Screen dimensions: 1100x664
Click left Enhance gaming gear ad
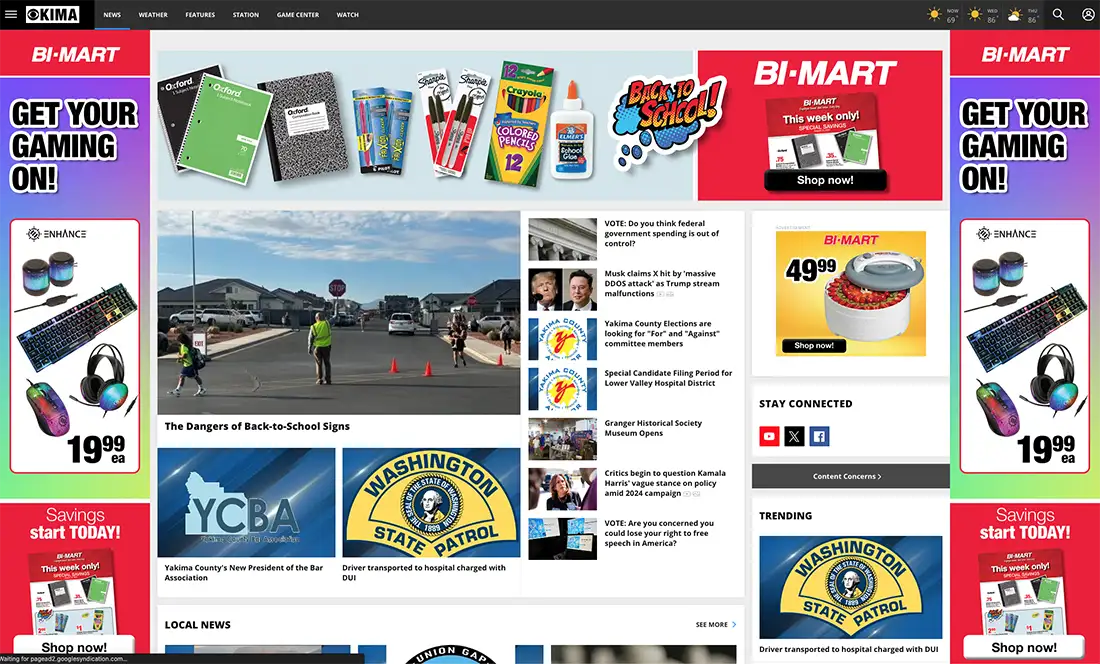pos(74,346)
